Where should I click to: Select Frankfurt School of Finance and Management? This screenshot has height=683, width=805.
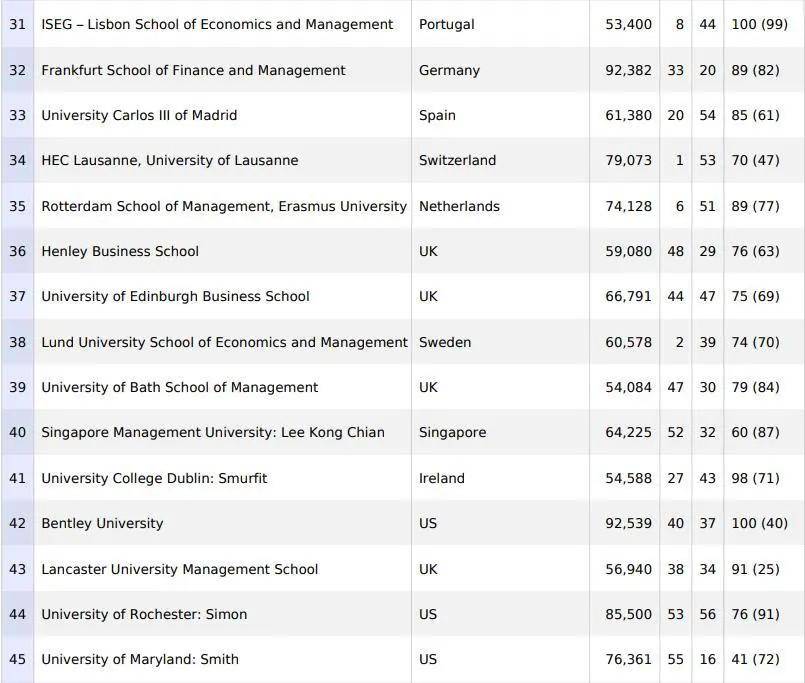(x=193, y=70)
